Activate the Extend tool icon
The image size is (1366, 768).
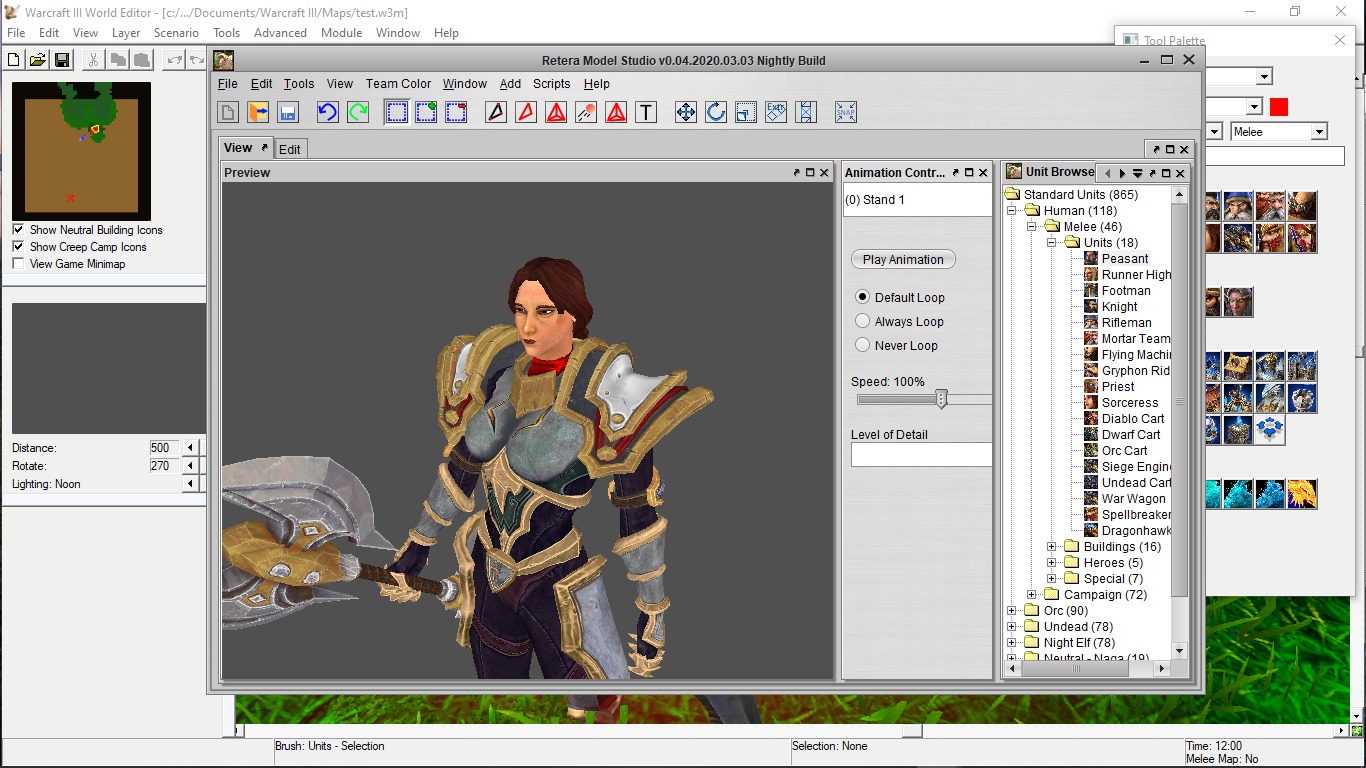click(806, 112)
